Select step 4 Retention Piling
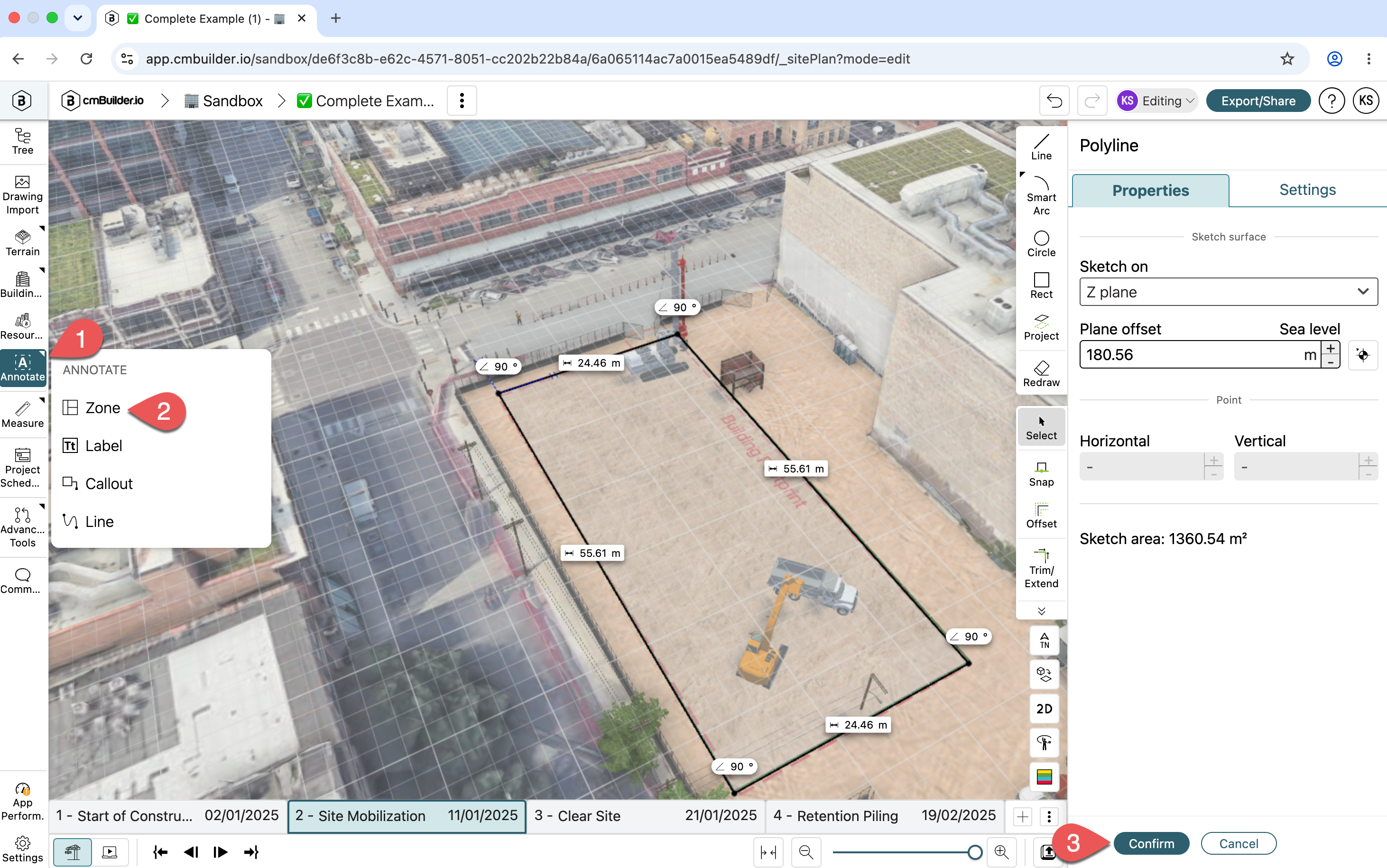 tap(885, 816)
